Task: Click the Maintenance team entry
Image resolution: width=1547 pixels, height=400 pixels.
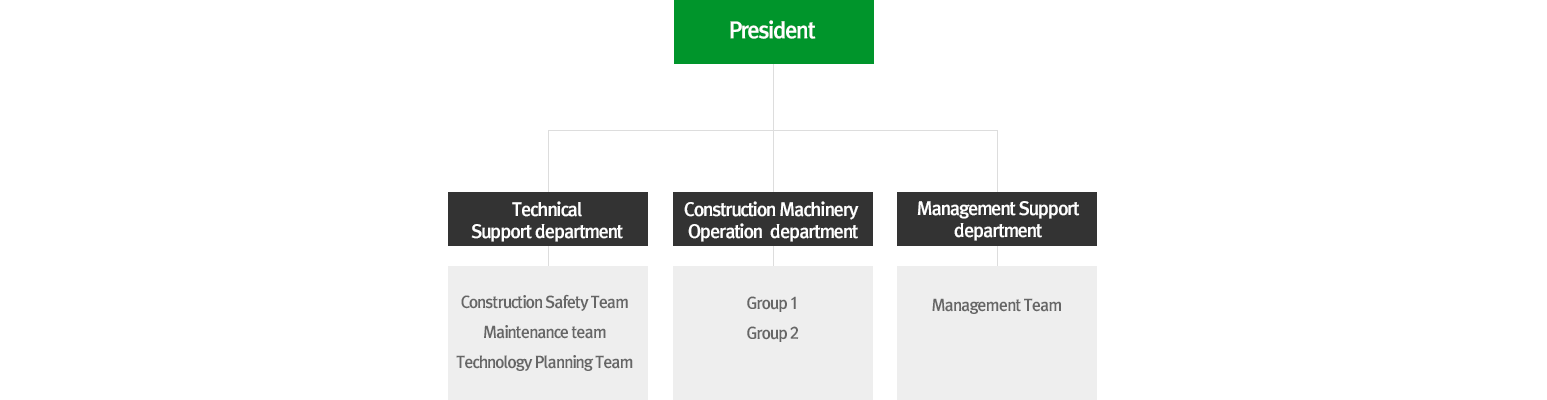Action: (544, 332)
